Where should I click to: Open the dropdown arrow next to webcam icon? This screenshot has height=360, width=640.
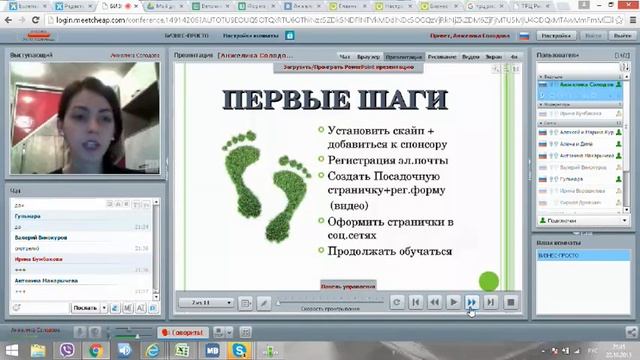point(229,332)
